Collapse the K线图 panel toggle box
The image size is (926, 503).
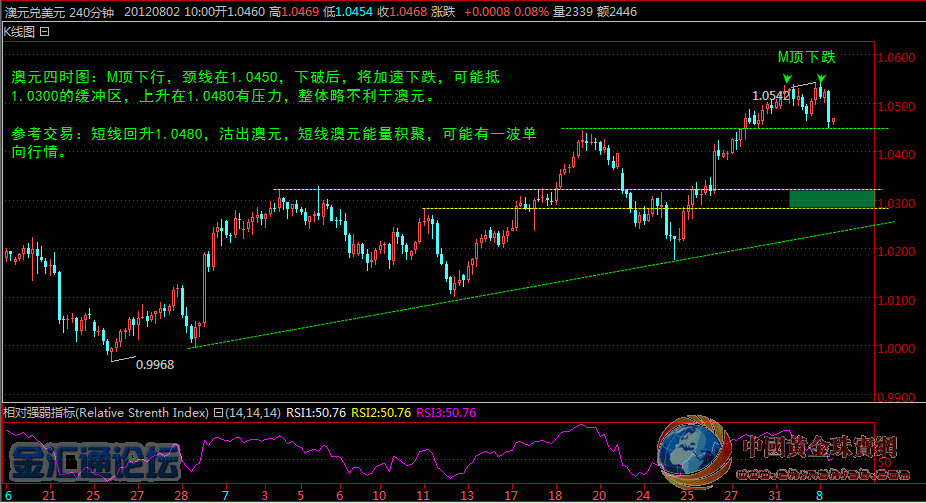(44, 31)
